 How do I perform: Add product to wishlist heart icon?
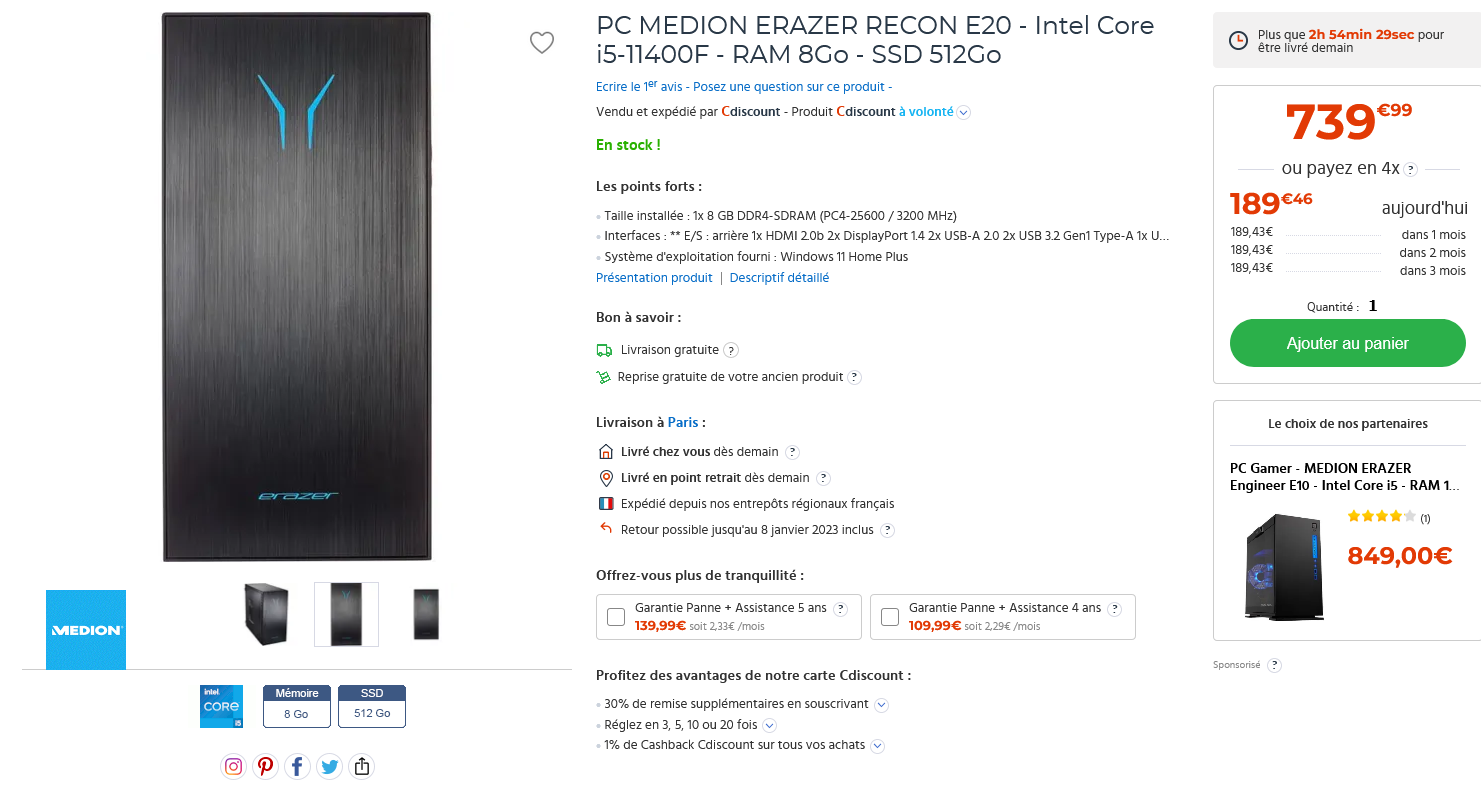pyautogui.click(x=542, y=43)
